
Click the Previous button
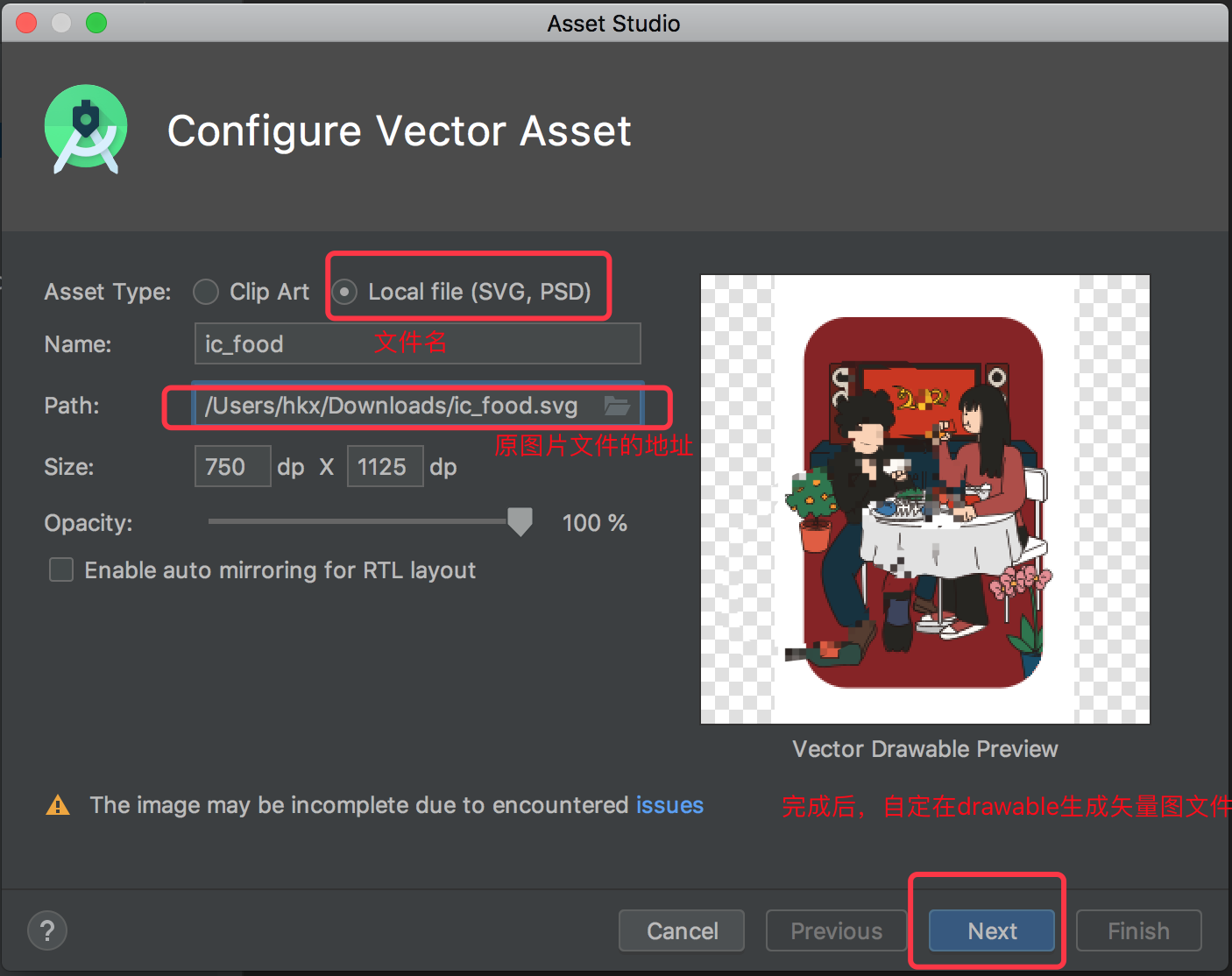point(835,930)
